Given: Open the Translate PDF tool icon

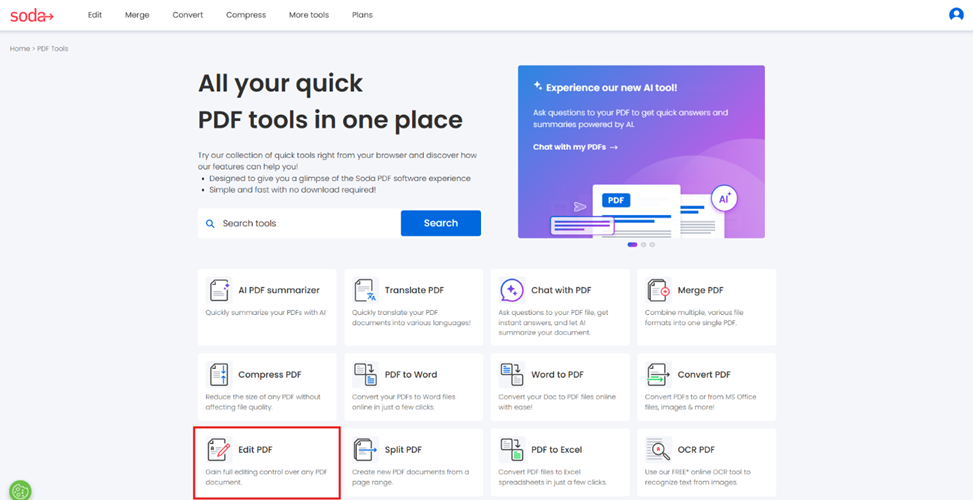Looking at the screenshot, I should tap(365, 291).
